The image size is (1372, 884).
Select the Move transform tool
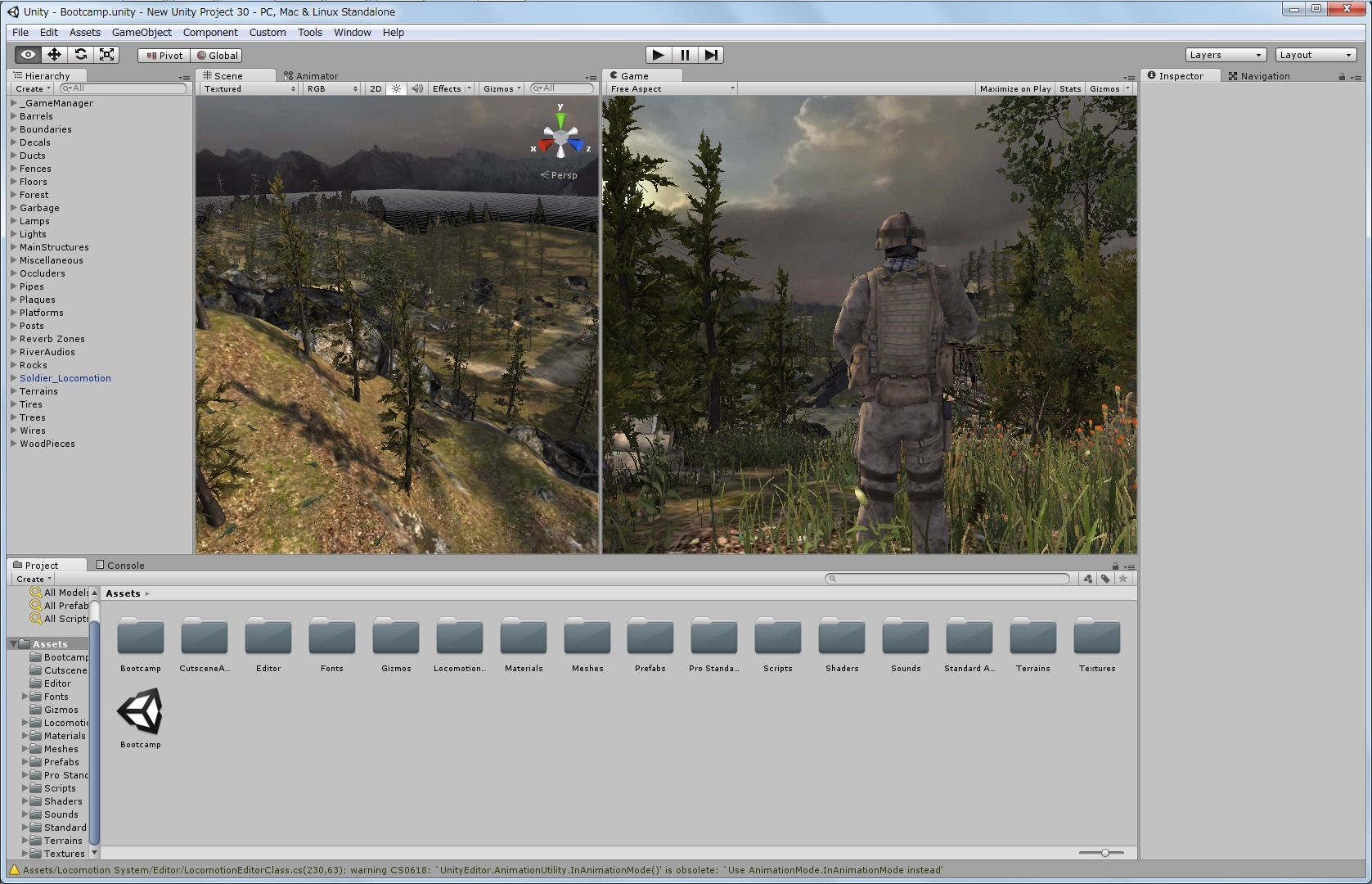click(54, 55)
